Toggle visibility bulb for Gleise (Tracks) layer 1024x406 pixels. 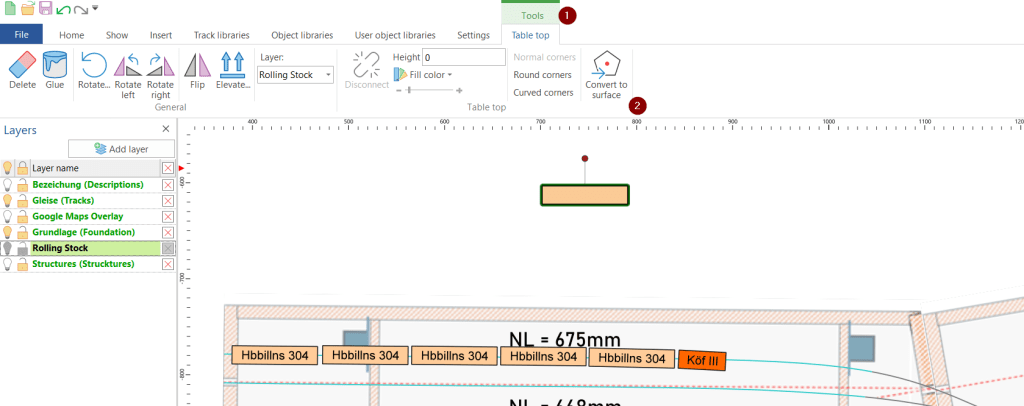(8, 201)
